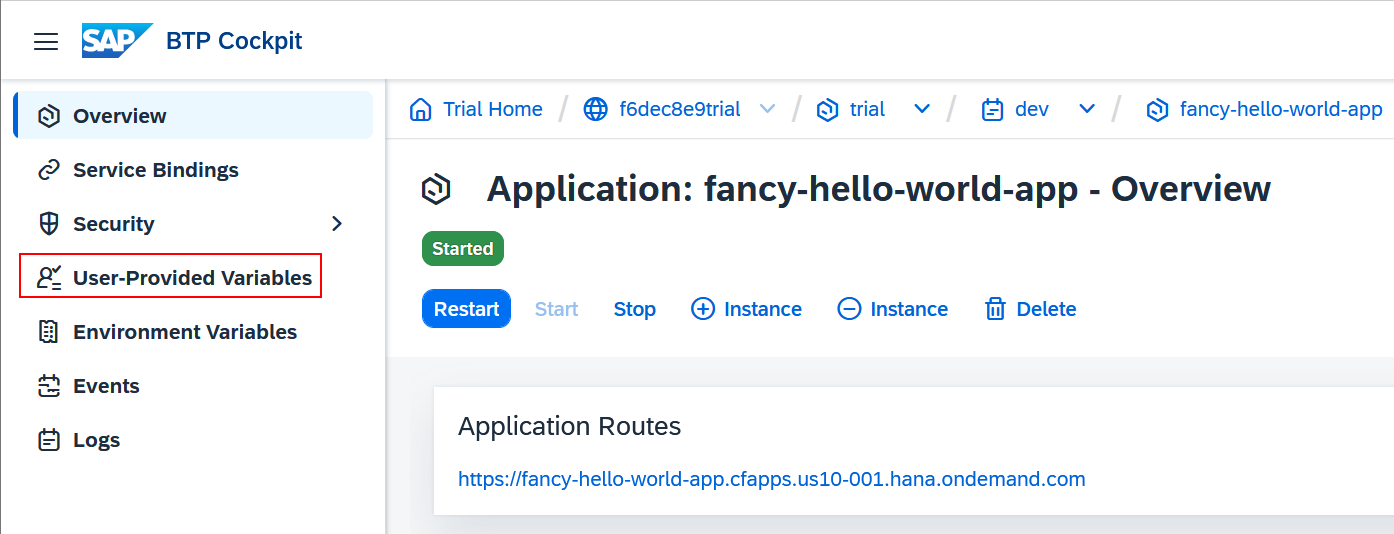Delete the application
Screen dimensions: 1394x534
pos(1030,309)
